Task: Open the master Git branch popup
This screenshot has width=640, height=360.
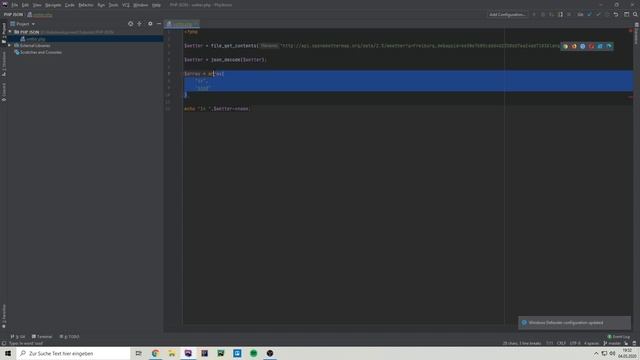Action: click(x=612, y=344)
